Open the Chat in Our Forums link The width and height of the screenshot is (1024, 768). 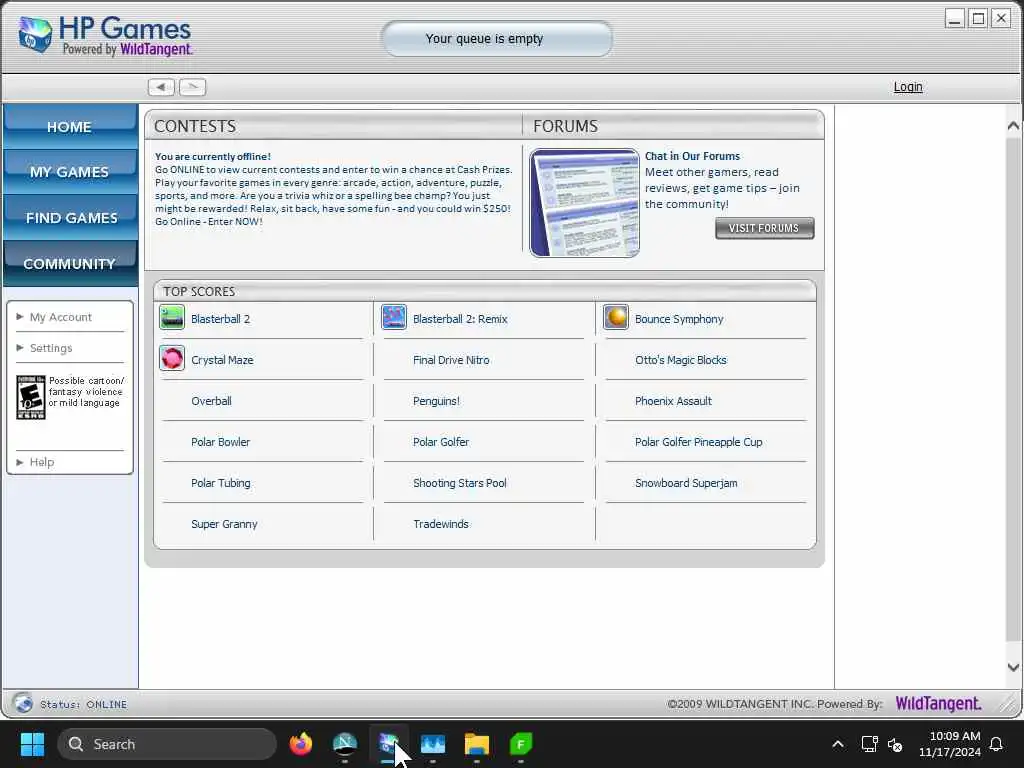[692, 156]
